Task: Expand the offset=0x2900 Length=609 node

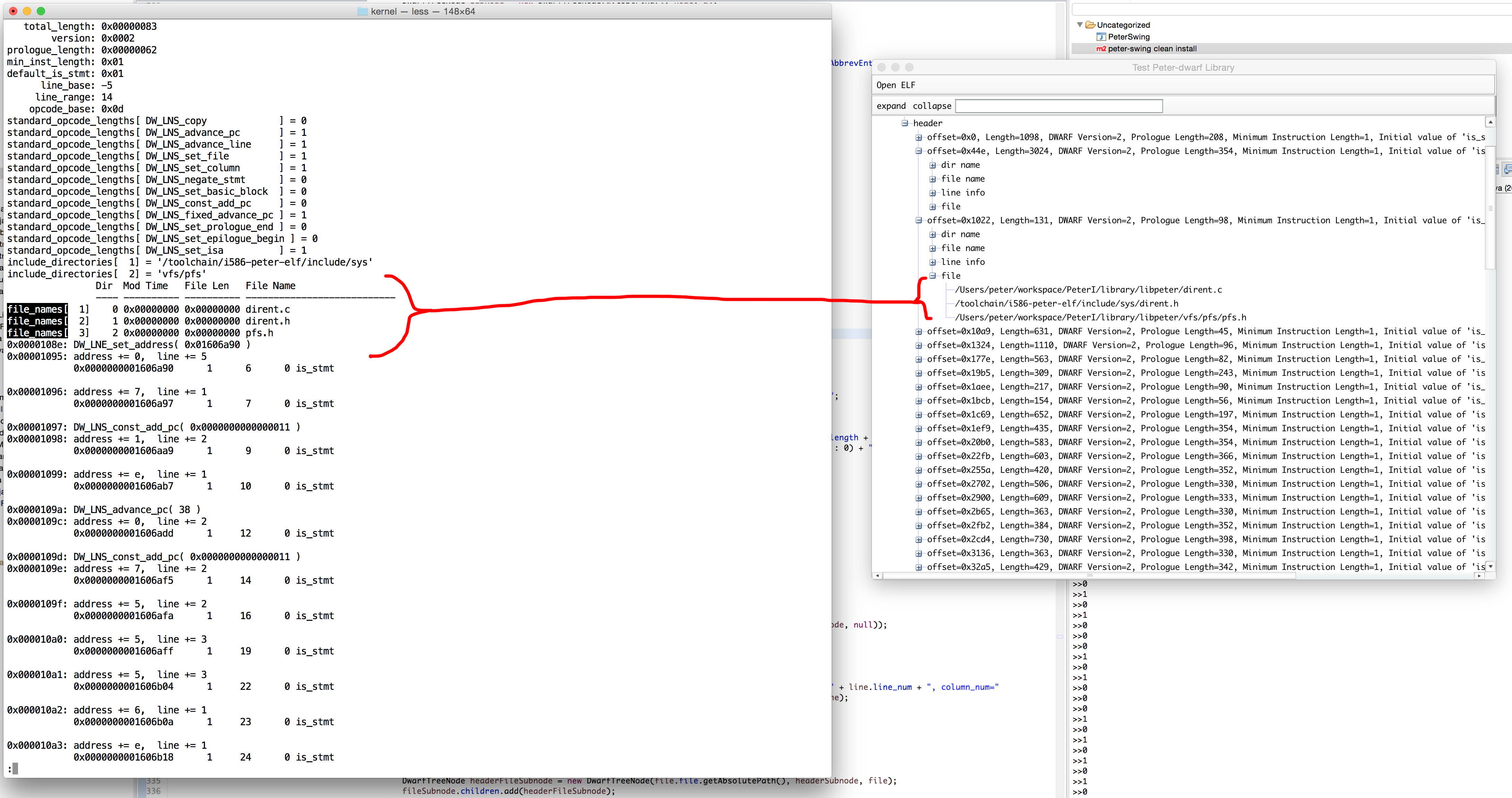Action: [x=919, y=497]
